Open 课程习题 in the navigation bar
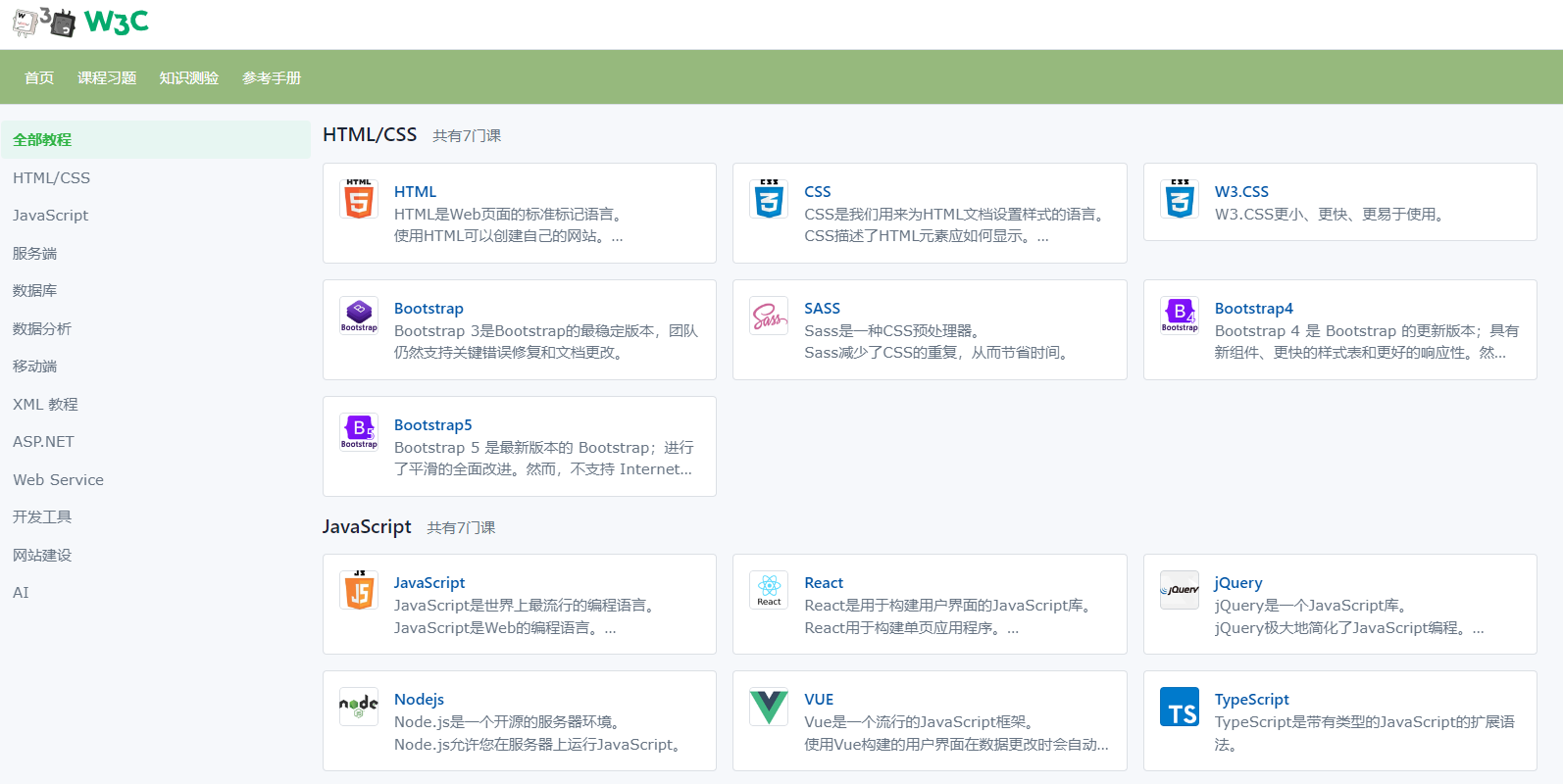The image size is (1563, 784). pyautogui.click(x=107, y=78)
